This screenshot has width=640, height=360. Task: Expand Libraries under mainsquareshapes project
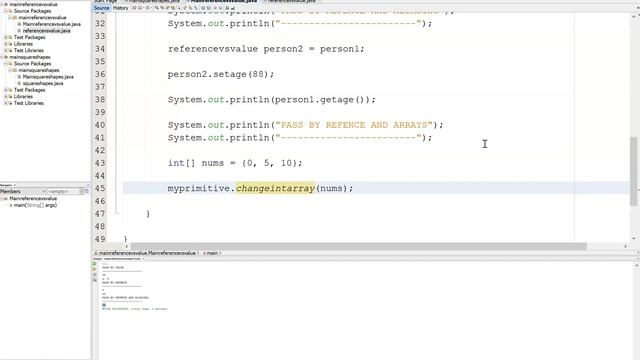pyautogui.click(x=6, y=97)
